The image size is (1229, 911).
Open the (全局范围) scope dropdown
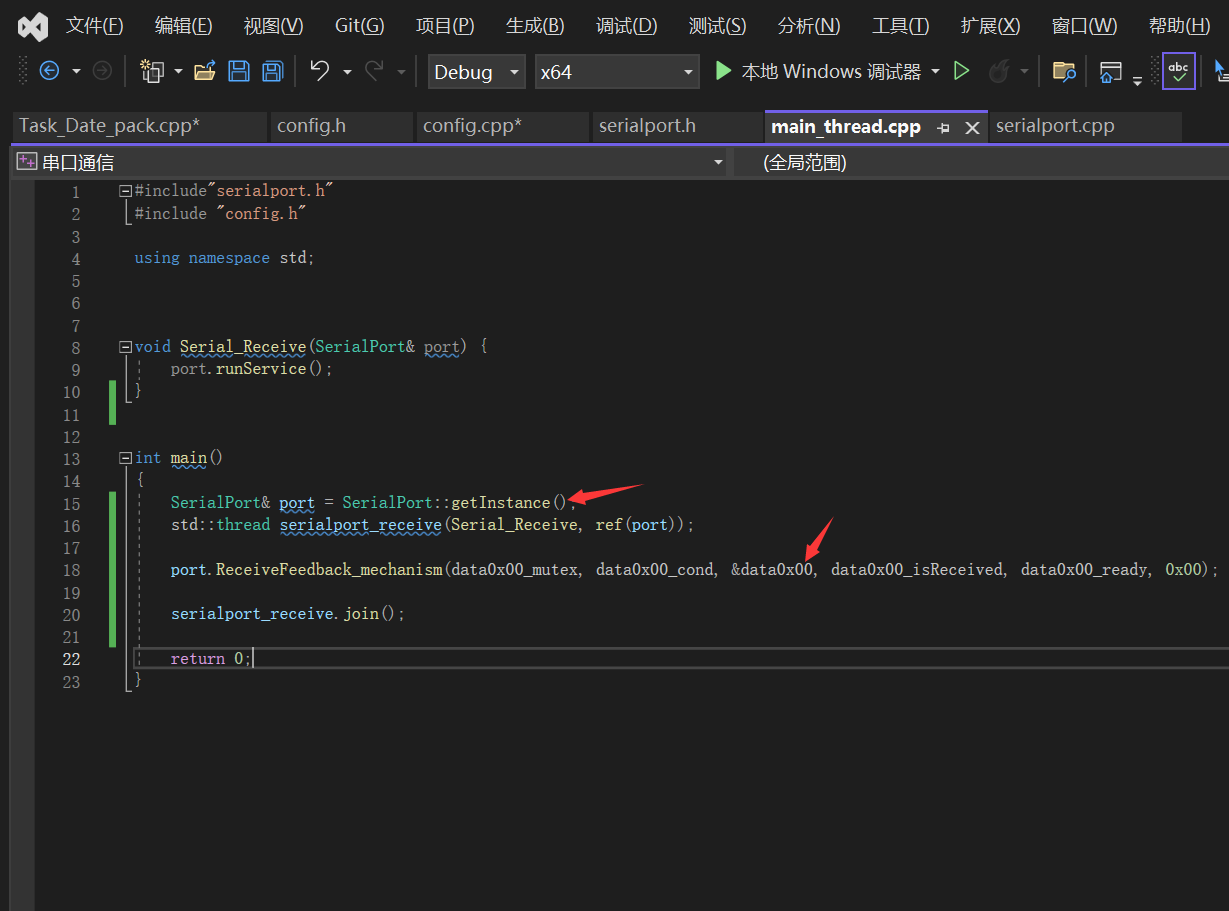point(981,163)
